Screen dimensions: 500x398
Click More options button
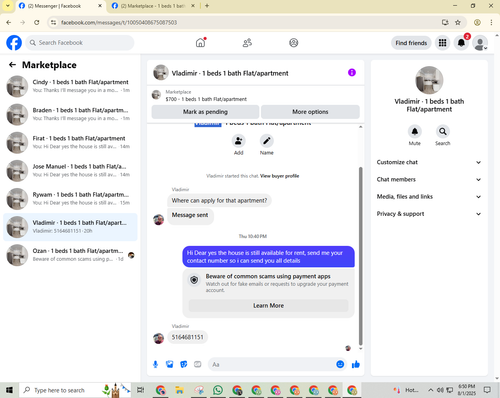(x=310, y=112)
